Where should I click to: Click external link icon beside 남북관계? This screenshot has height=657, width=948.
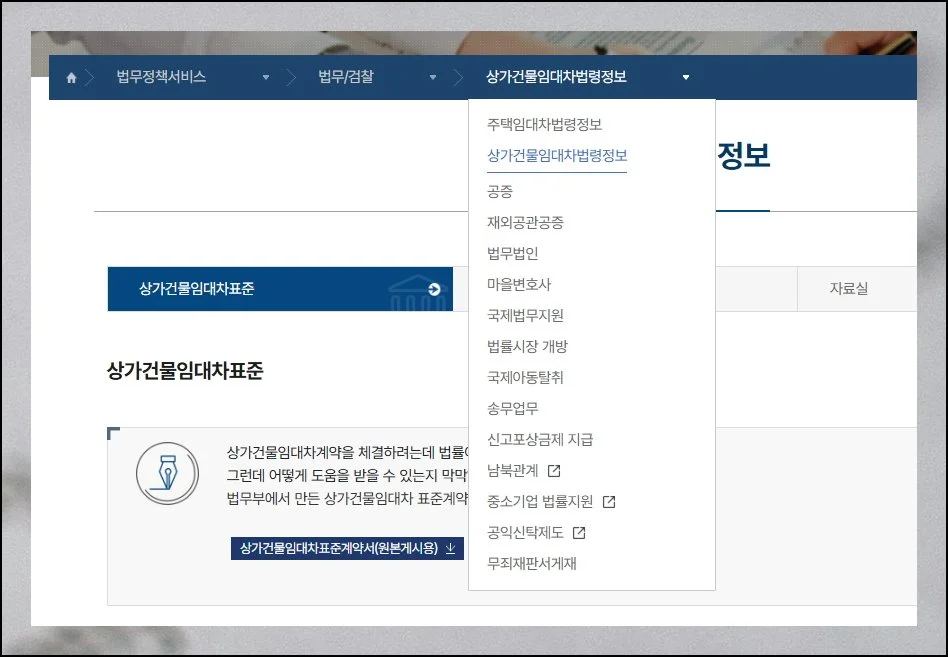coord(554,471)
